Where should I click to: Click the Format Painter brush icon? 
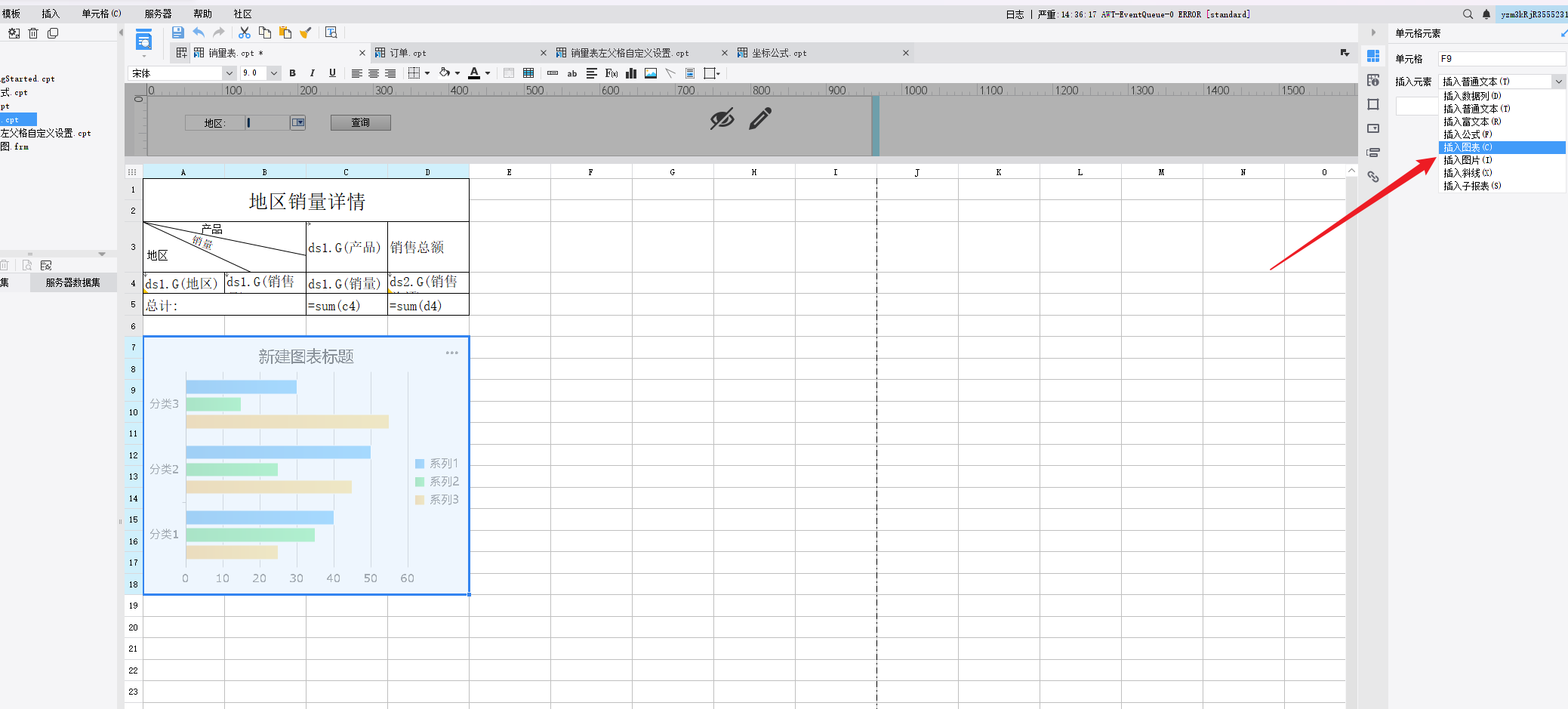coord(306,32)
